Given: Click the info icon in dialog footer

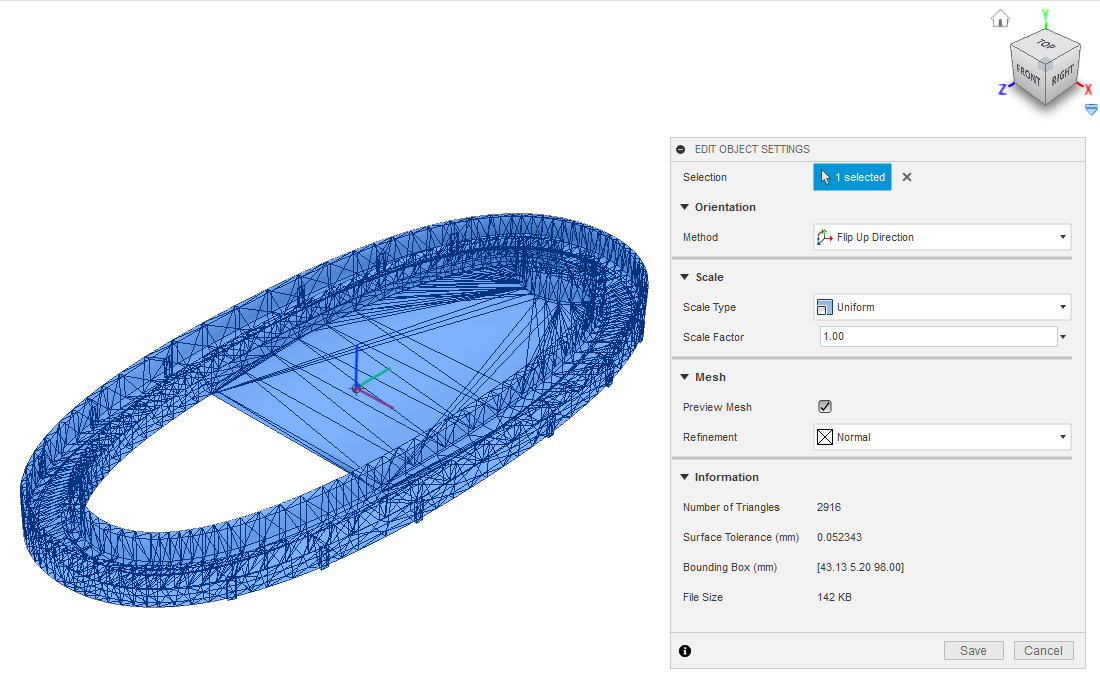Looking at the screenshot, I should (x=685, y=651).
